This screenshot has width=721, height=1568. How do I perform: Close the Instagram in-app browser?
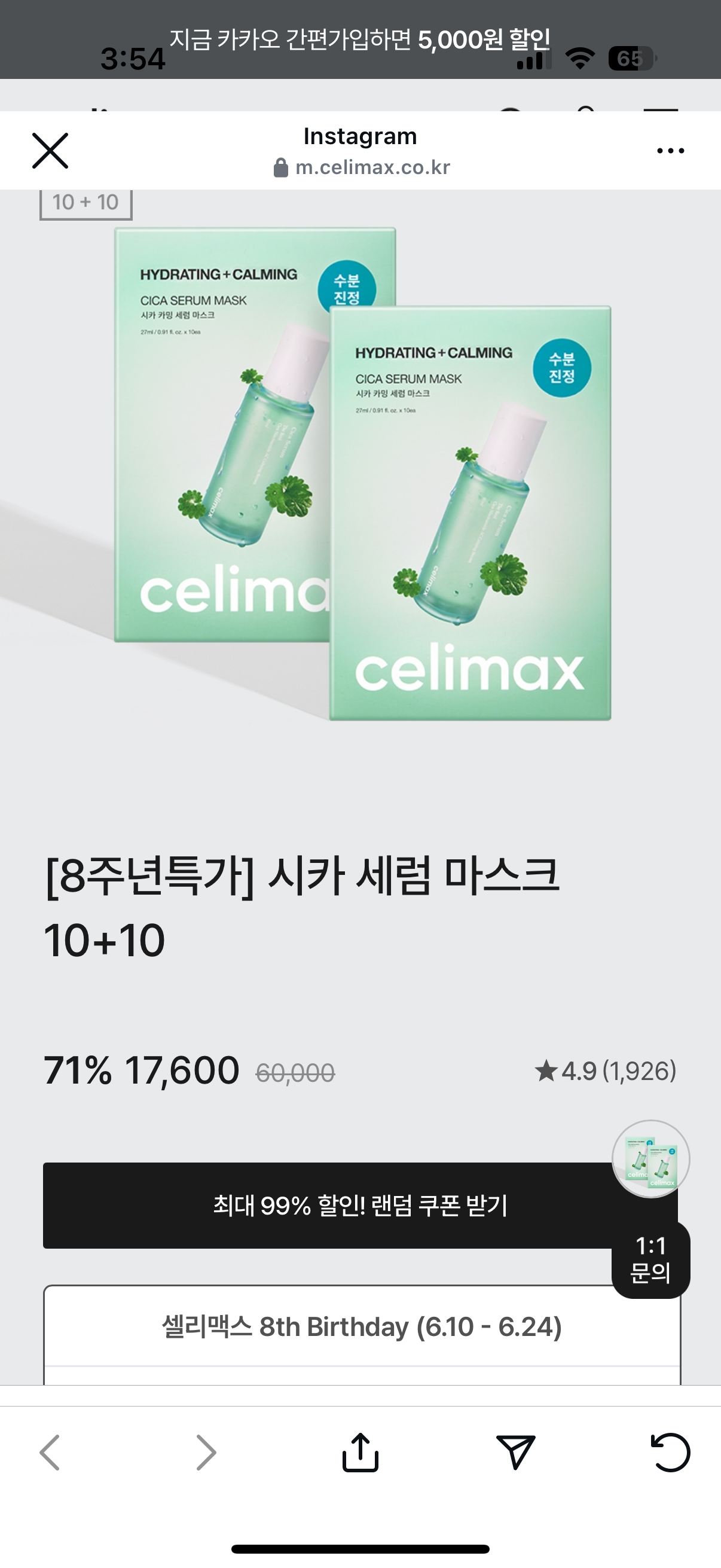(x=50, y=150)
